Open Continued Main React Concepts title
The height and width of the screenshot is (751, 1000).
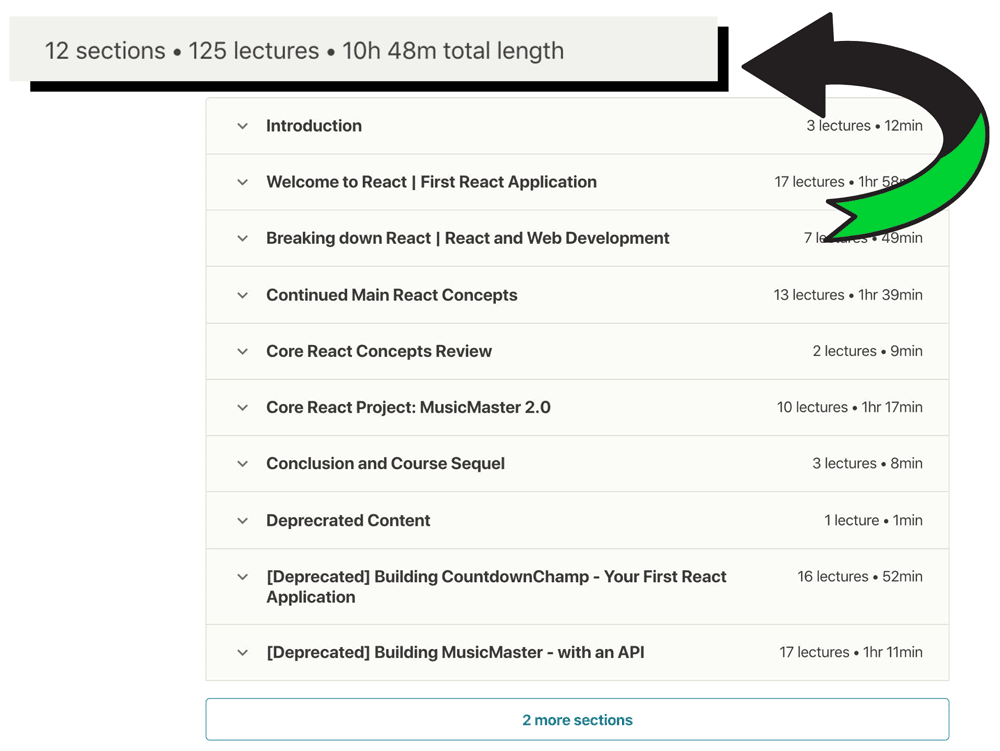(x=392, y=295)
